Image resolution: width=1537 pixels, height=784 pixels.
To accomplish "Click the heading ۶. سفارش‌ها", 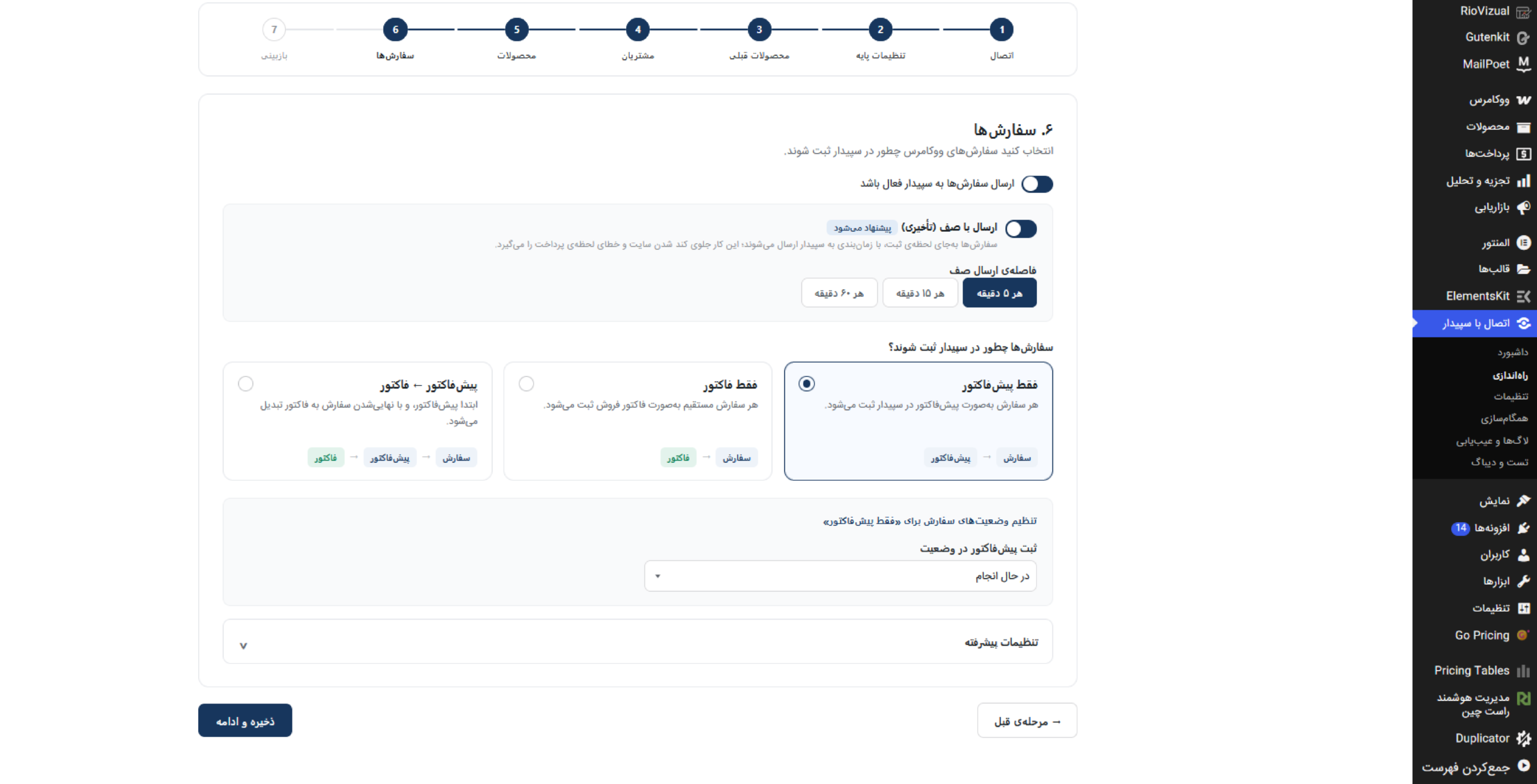I will coord(1013,130).
